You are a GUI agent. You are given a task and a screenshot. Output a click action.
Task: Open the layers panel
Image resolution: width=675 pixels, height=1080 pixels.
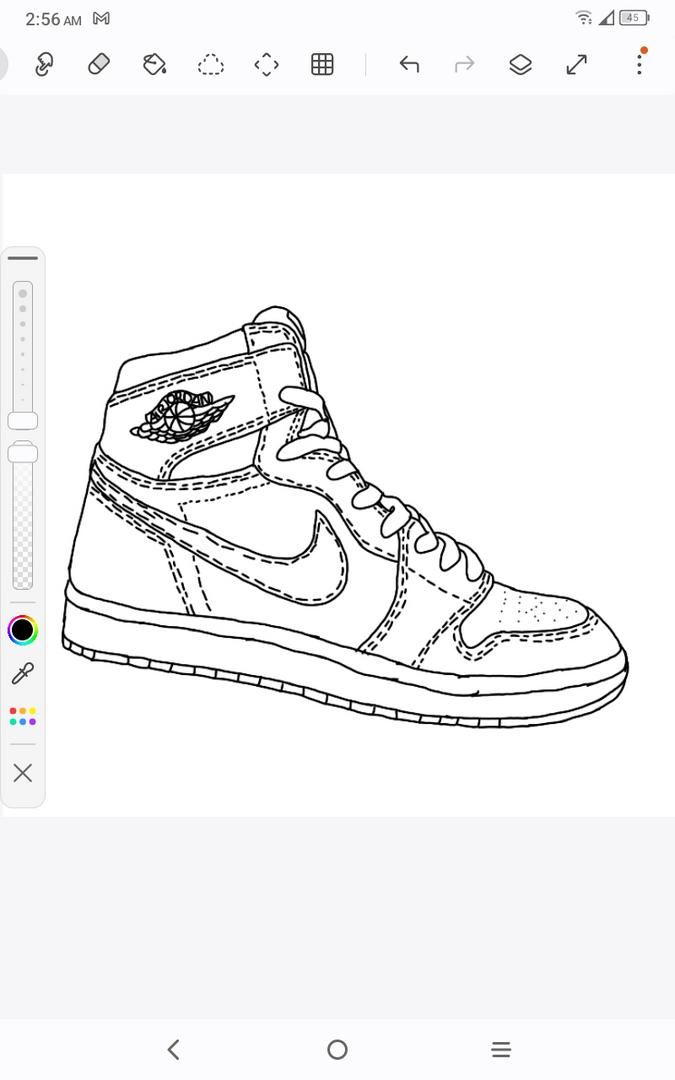(x=521, y=65)
